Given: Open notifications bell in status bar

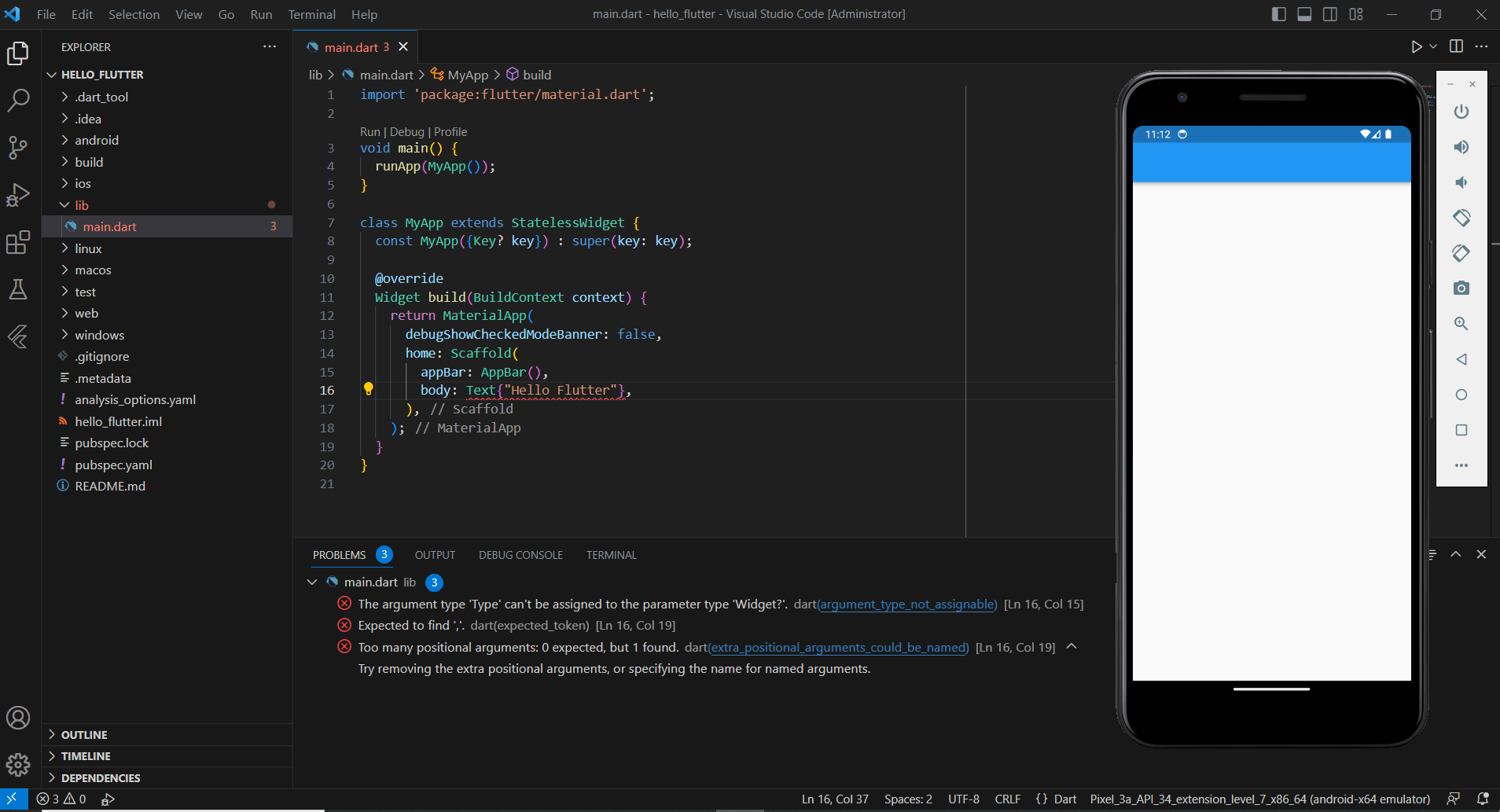Looking at the screenshot, I should click(1483, 799).
